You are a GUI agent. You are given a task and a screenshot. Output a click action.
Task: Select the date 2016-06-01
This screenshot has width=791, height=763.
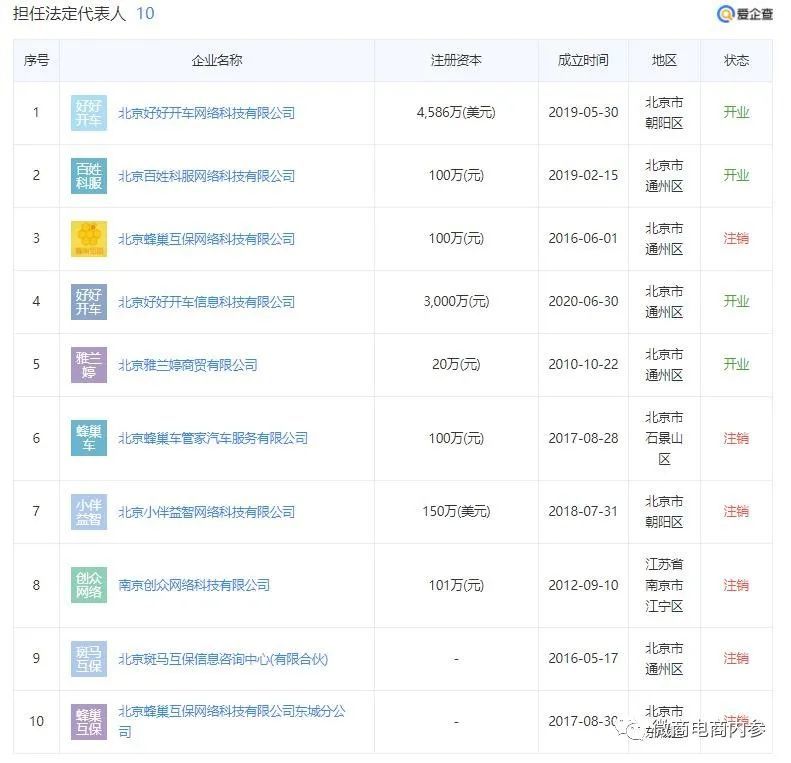click(x=583, y=238)
